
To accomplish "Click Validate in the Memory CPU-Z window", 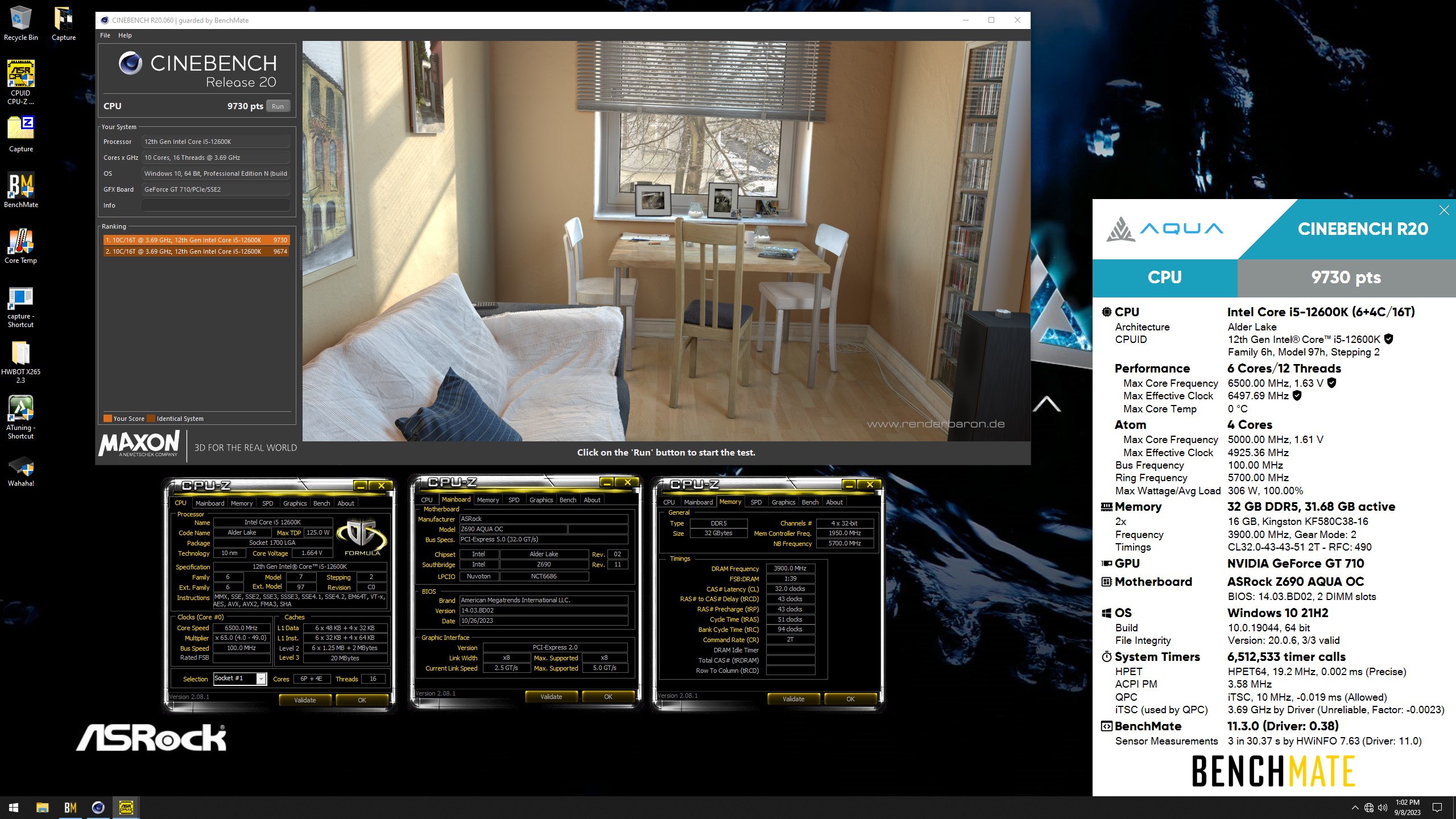I will tap(793, 699).
